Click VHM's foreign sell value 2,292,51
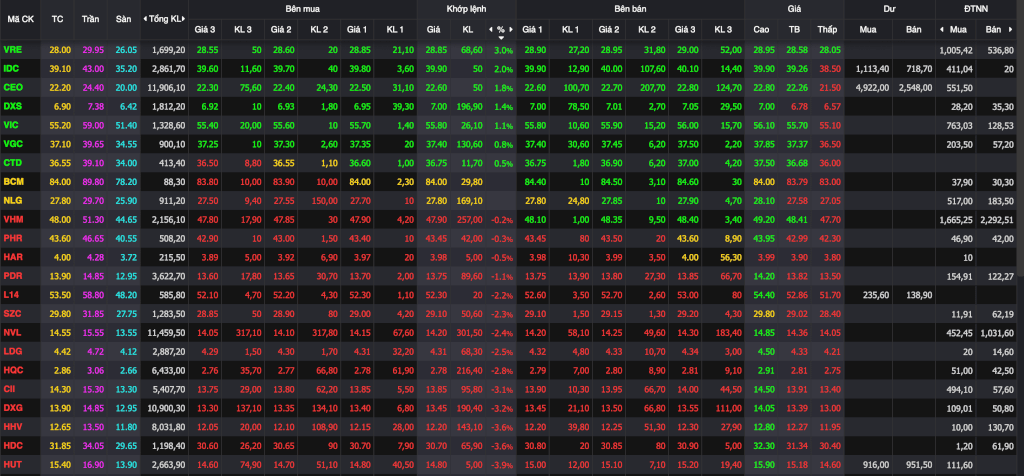Viewport: 1024px width, 476px height. [x=995, y=219]
